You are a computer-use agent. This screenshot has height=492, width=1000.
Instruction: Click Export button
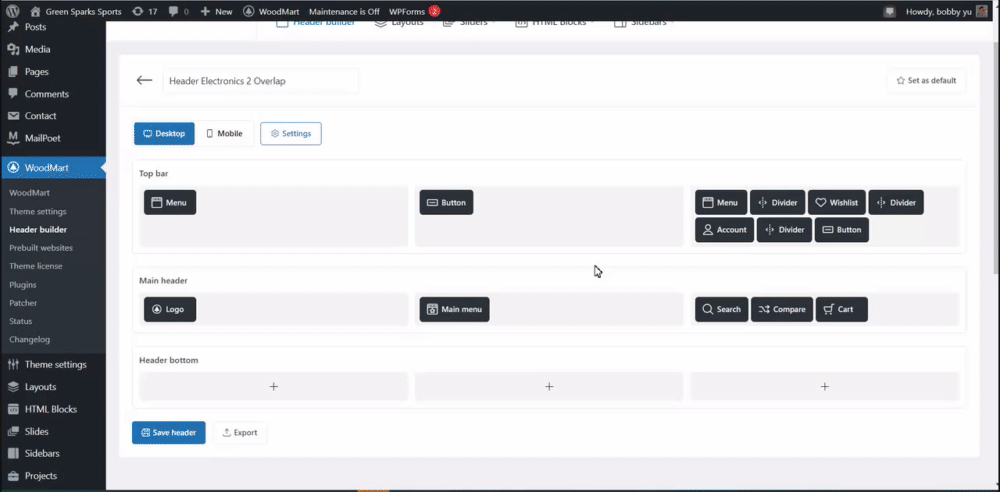click(240, 433)
